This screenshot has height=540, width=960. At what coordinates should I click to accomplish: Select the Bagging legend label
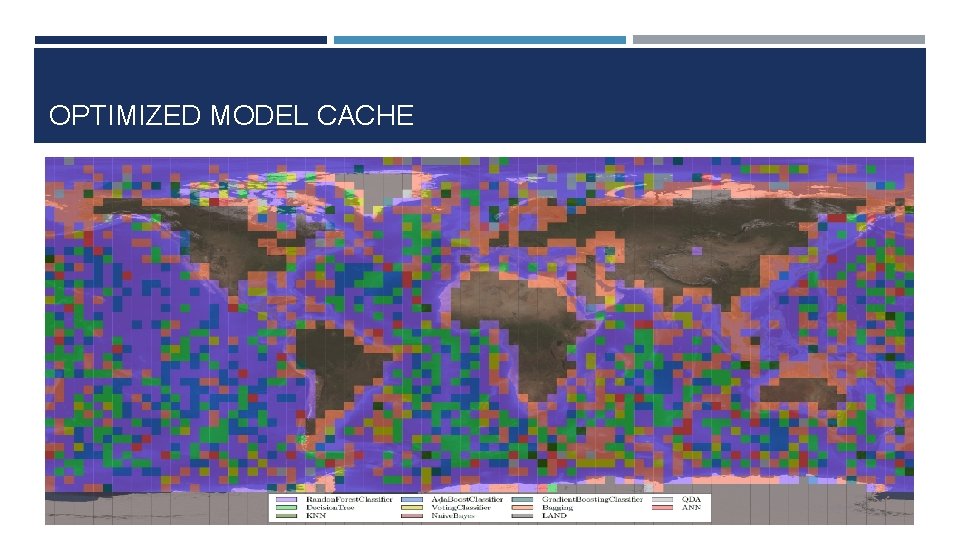coord(557,508)
